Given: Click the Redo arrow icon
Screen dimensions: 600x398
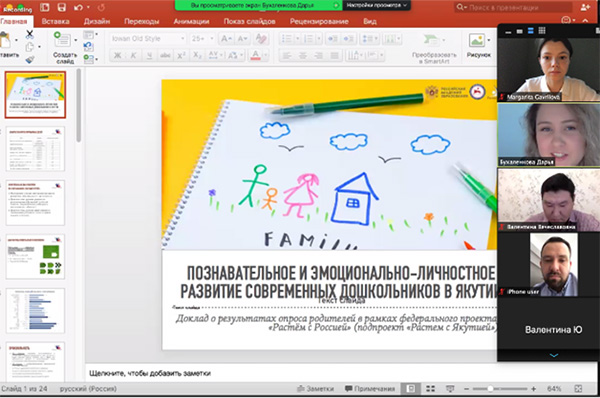Looking at the screenshot, I should (x=101, y=7).
